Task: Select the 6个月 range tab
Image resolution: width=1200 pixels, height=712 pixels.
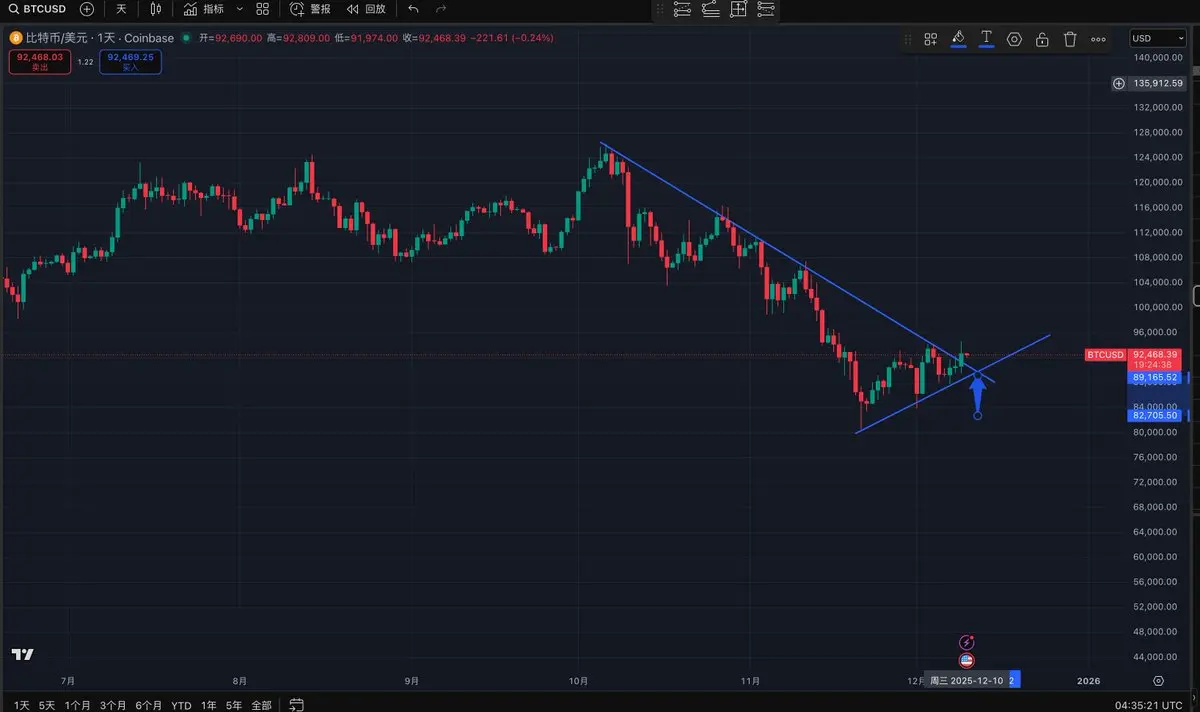Action: (x=148, y=705)
